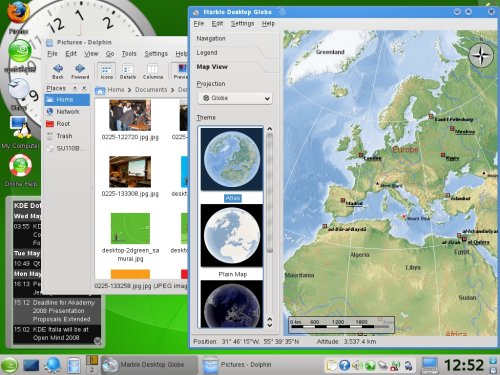Viewport: 500px width, 375px height.
Task: Open Dolphin File menu
Action: click(x=52, y=54)
